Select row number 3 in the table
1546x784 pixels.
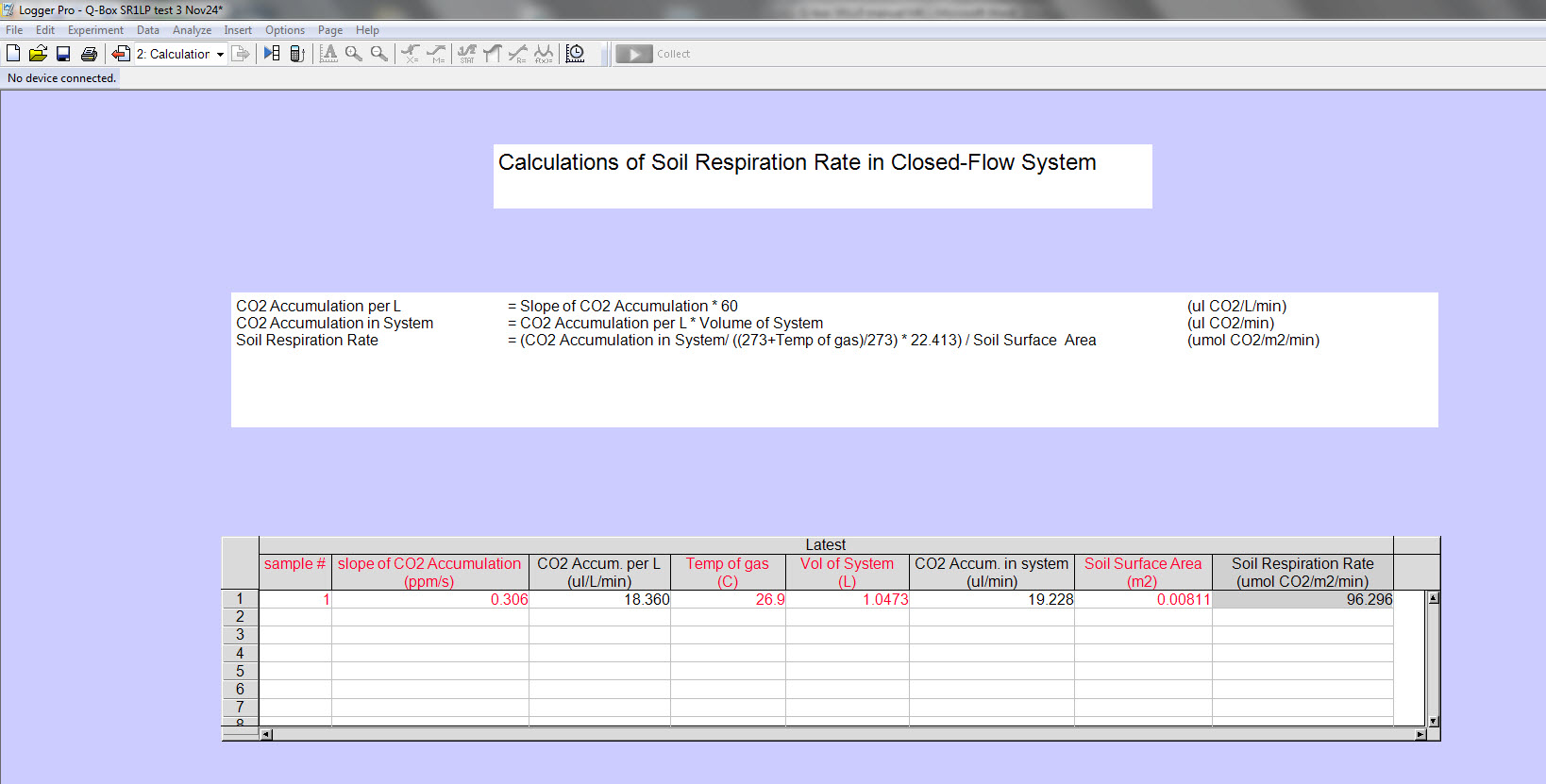coord(240,635)
